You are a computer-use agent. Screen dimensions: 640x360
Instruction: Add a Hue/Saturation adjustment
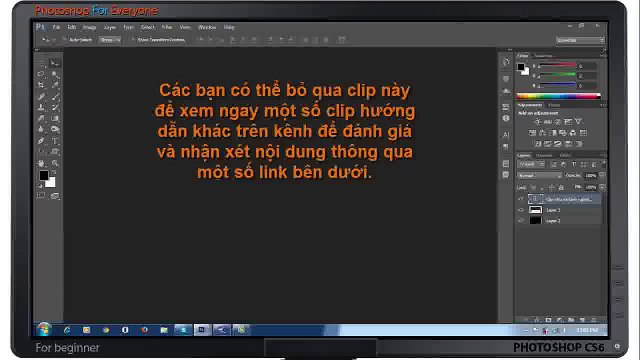[532, 133]
